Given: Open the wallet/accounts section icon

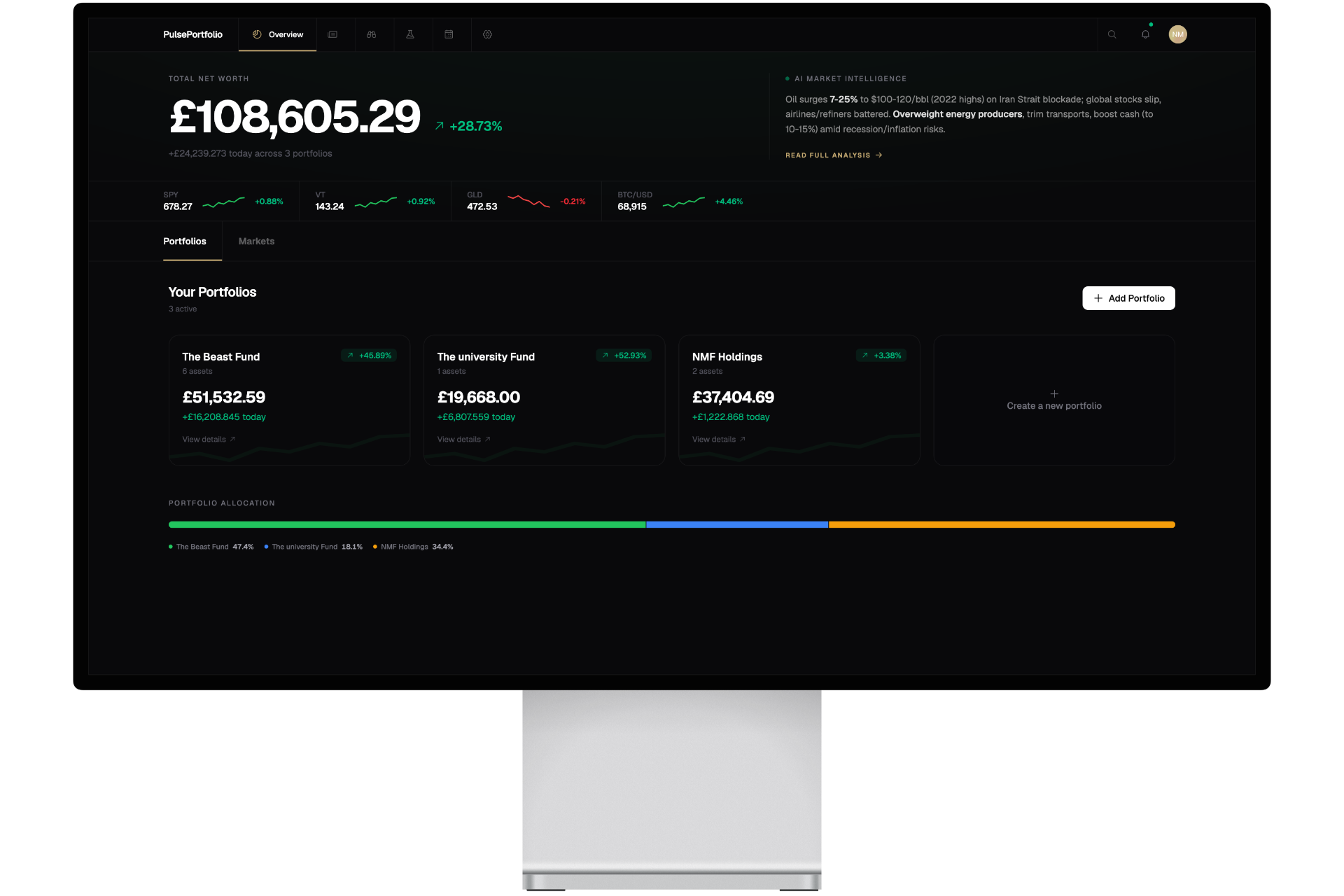Looking at the screenshot, I should (x=332, y=34).
